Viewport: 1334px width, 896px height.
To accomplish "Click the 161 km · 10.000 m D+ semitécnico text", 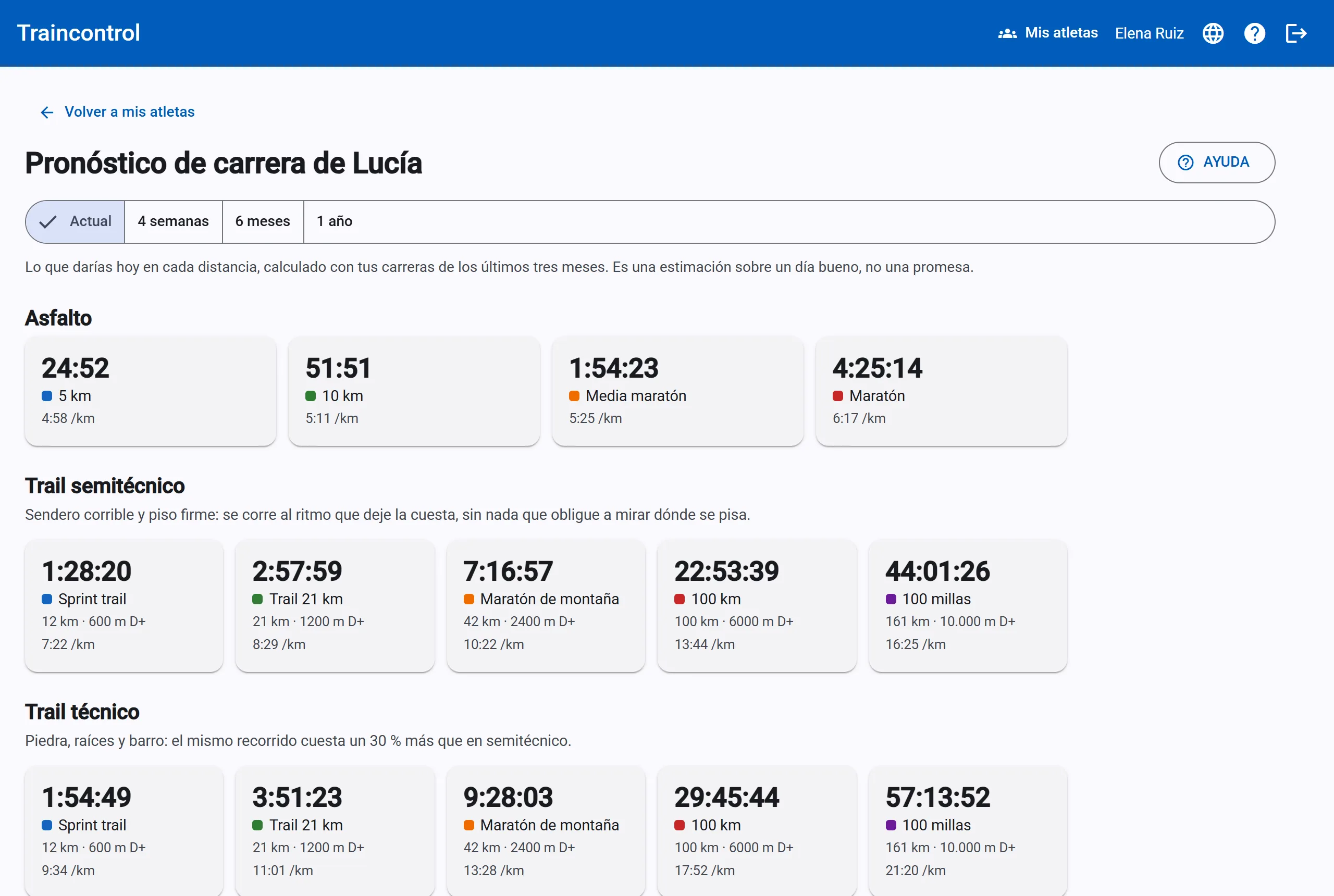I will [x=950, y=621].
